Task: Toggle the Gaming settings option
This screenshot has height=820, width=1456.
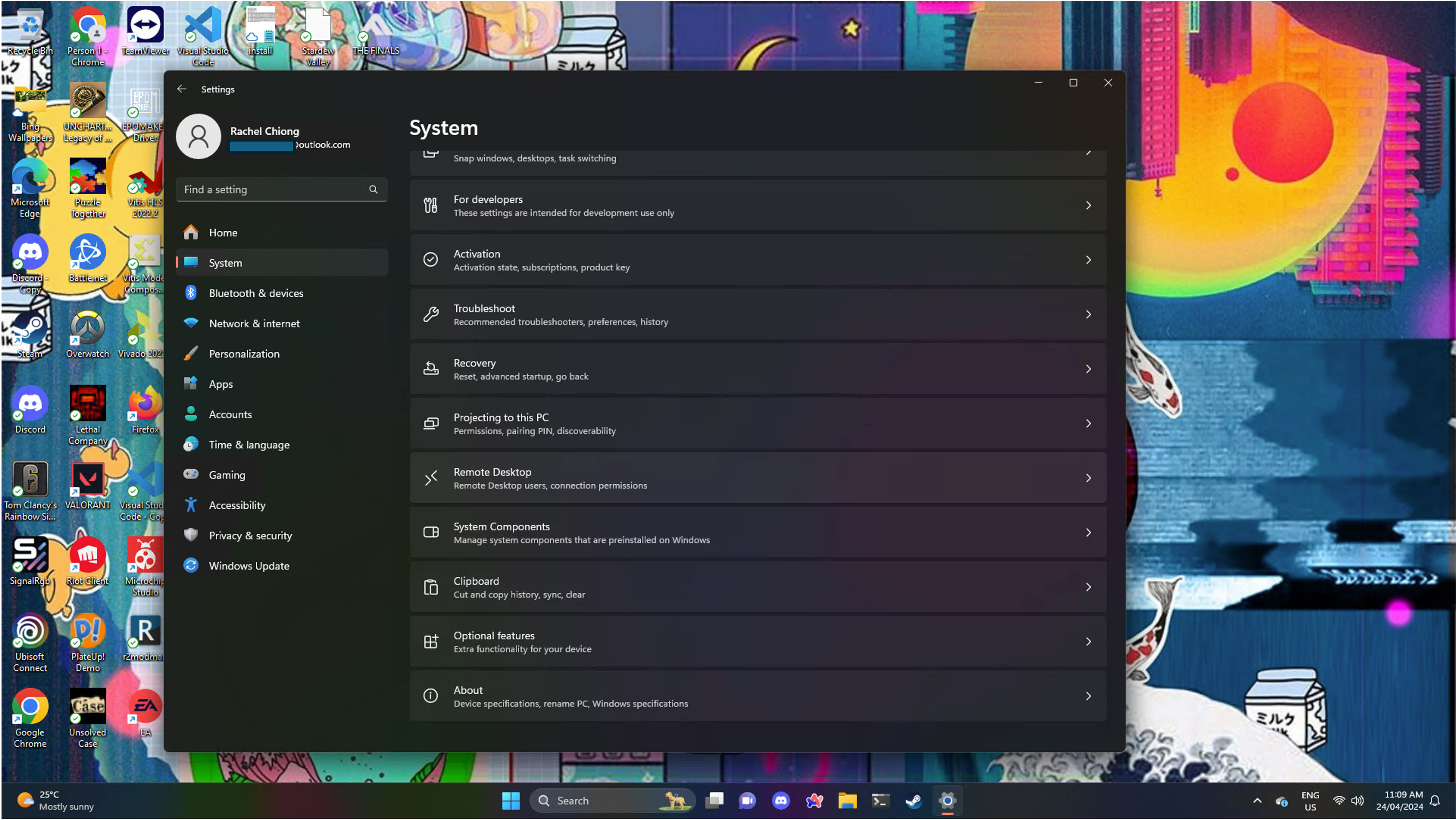Action: (x=227, y=474)
